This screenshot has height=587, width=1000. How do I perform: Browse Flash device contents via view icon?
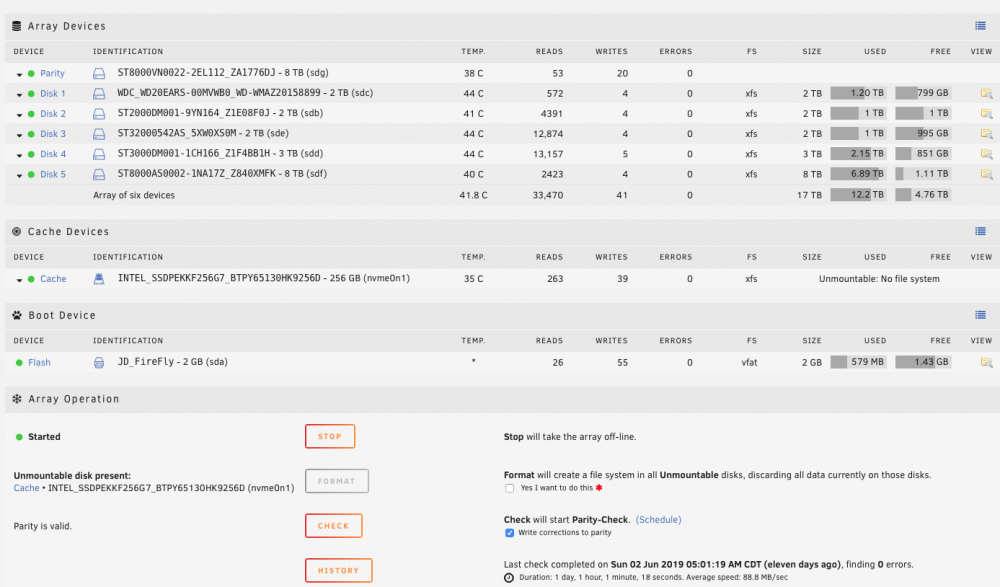[x=987, y=362]
